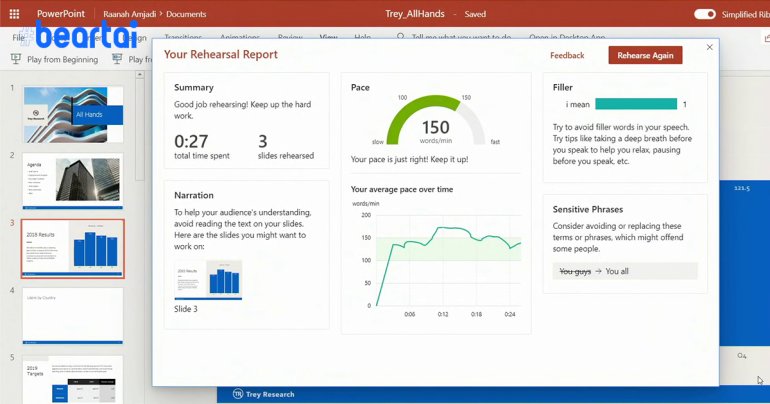Open the app launcher waffle icon
Image resolution: width=770 pixels, height=404 pixels.
(x=14, y=14)
